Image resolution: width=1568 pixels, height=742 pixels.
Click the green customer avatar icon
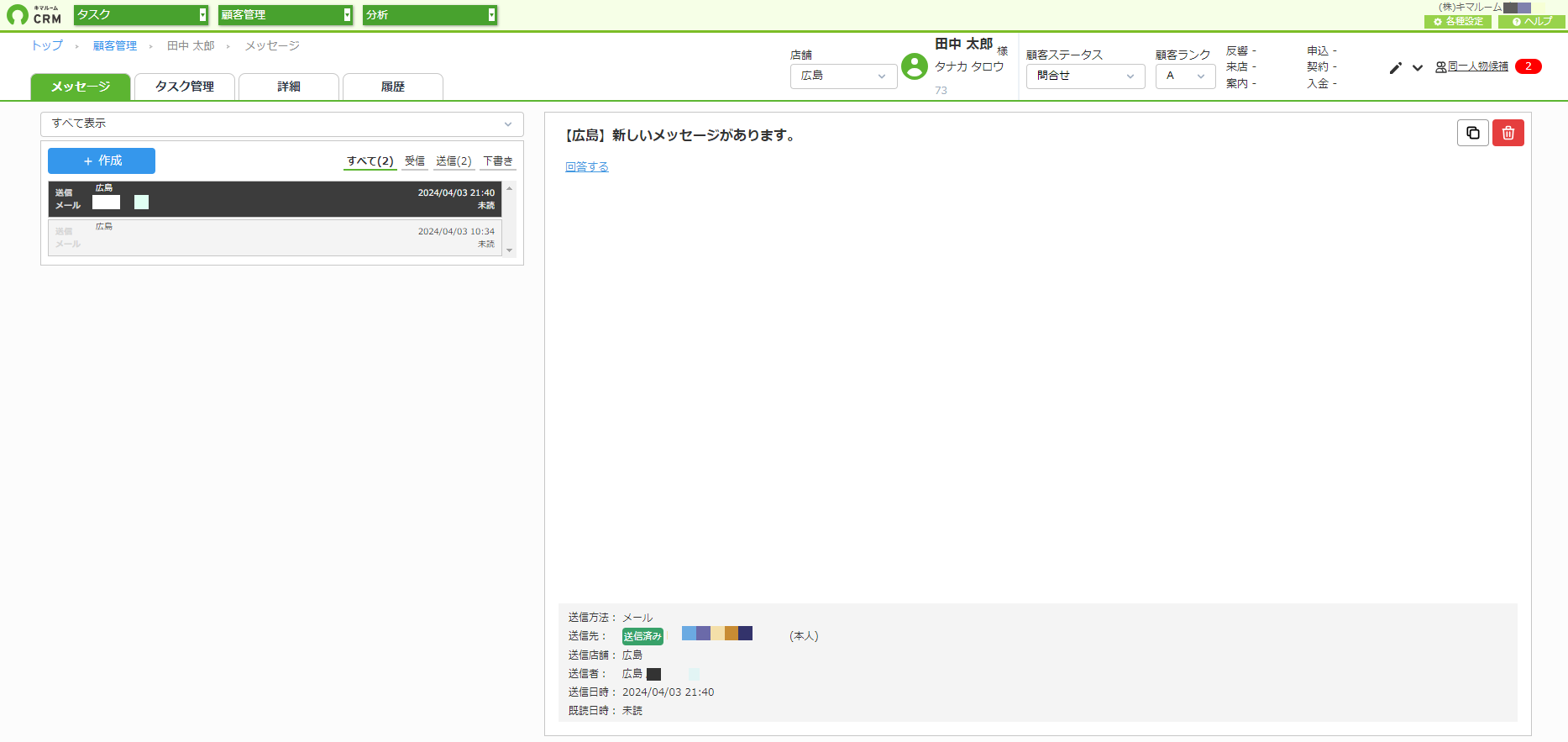[915, 66]
